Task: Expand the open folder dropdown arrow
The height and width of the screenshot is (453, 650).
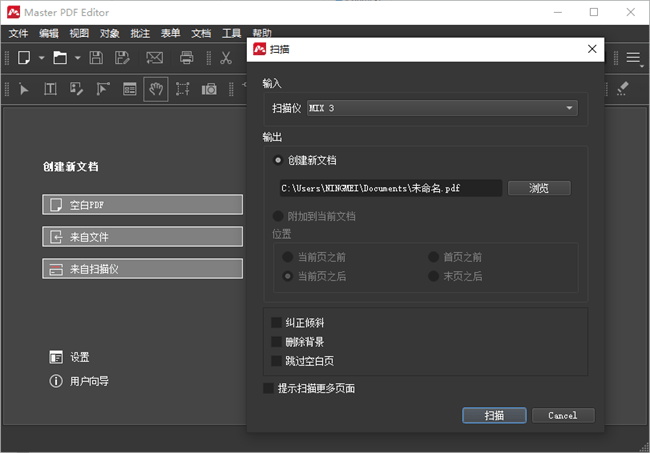Action: pyautogui.click(x=76, y=58)
